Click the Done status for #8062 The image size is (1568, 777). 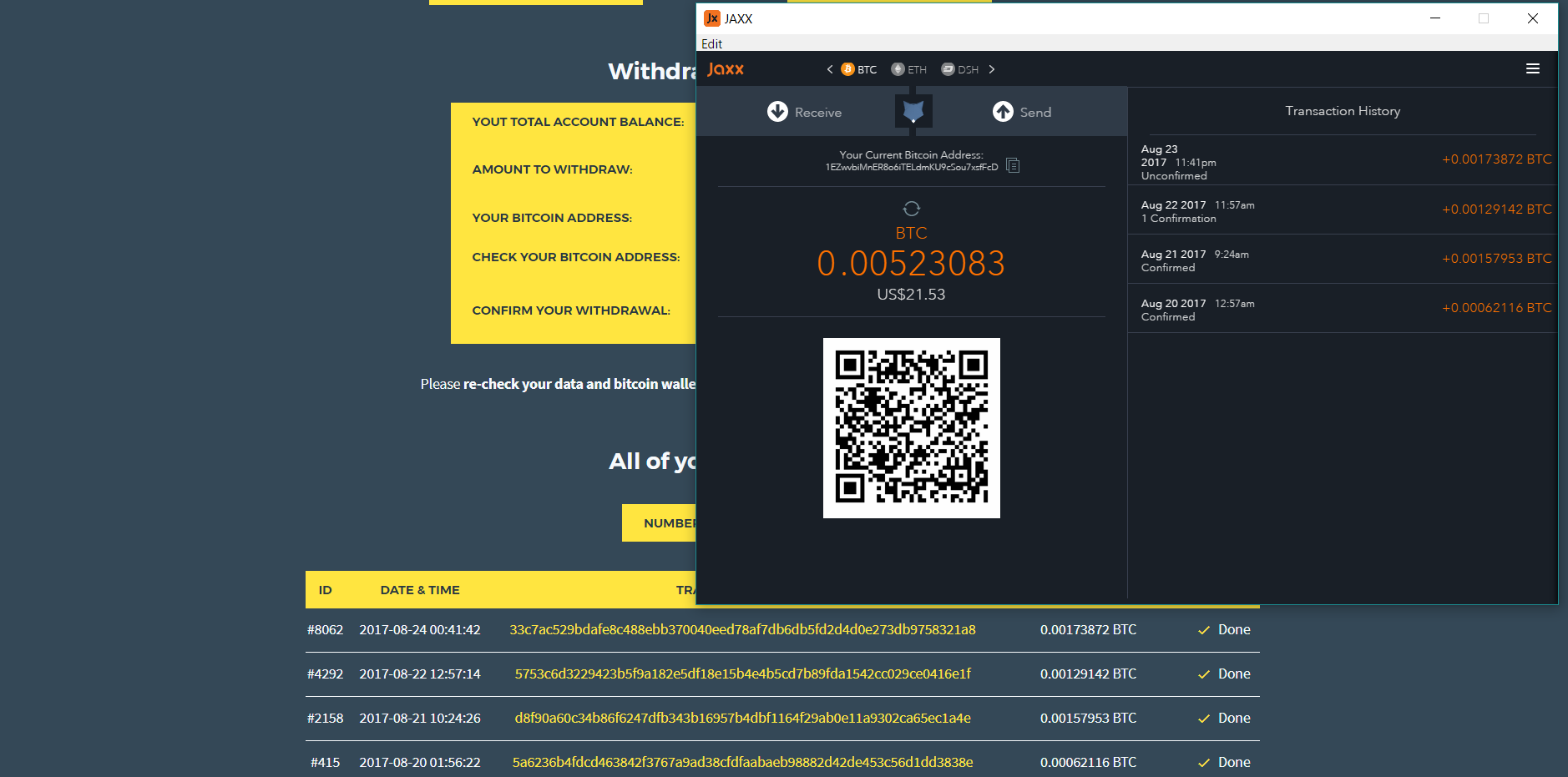tap(1224, 629)
